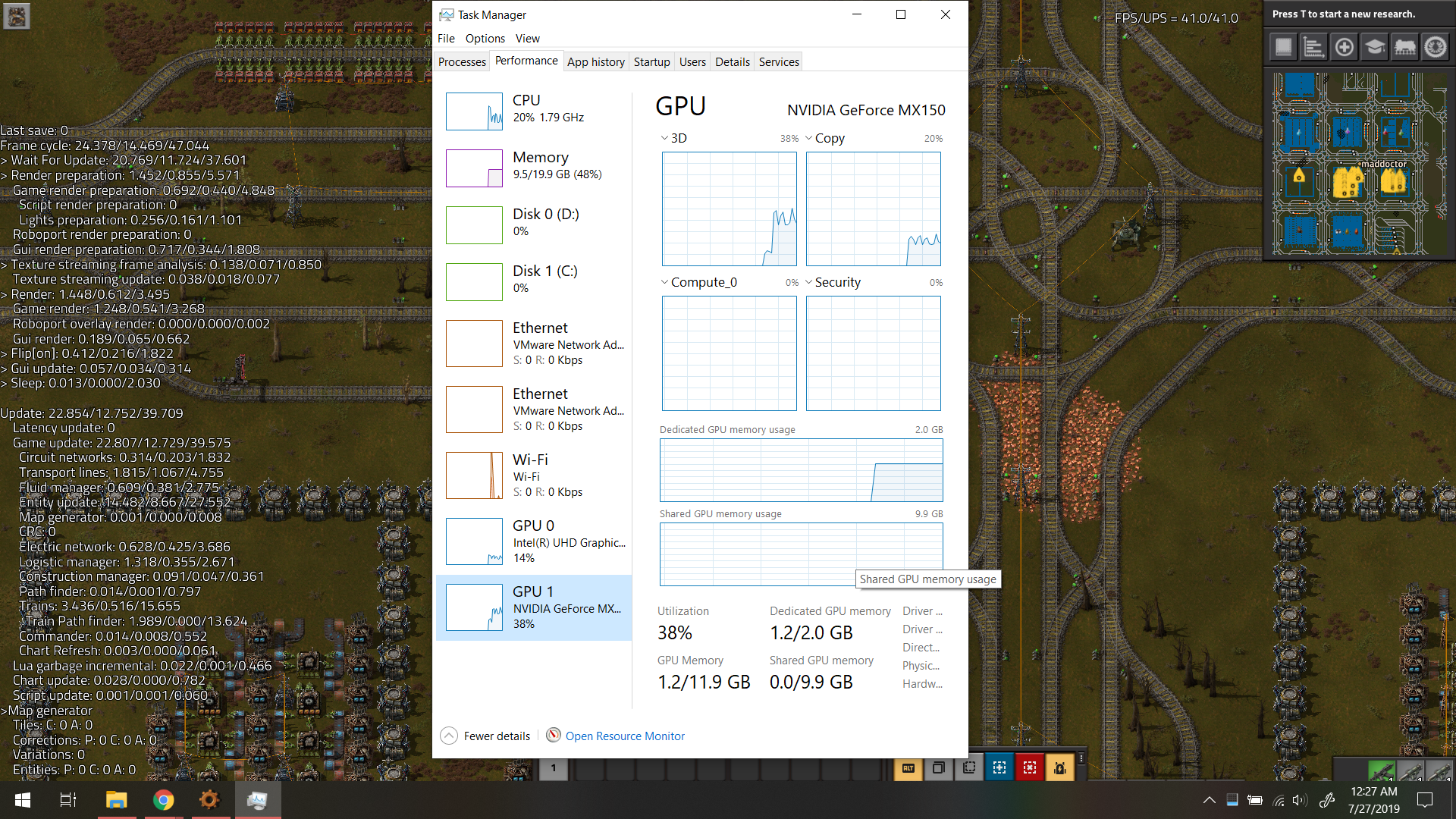Click the Factorio cut selection tool shortcut
The height and width of the screenshot is (819, 1456).
pyautogui.click(x=969, y=768)
